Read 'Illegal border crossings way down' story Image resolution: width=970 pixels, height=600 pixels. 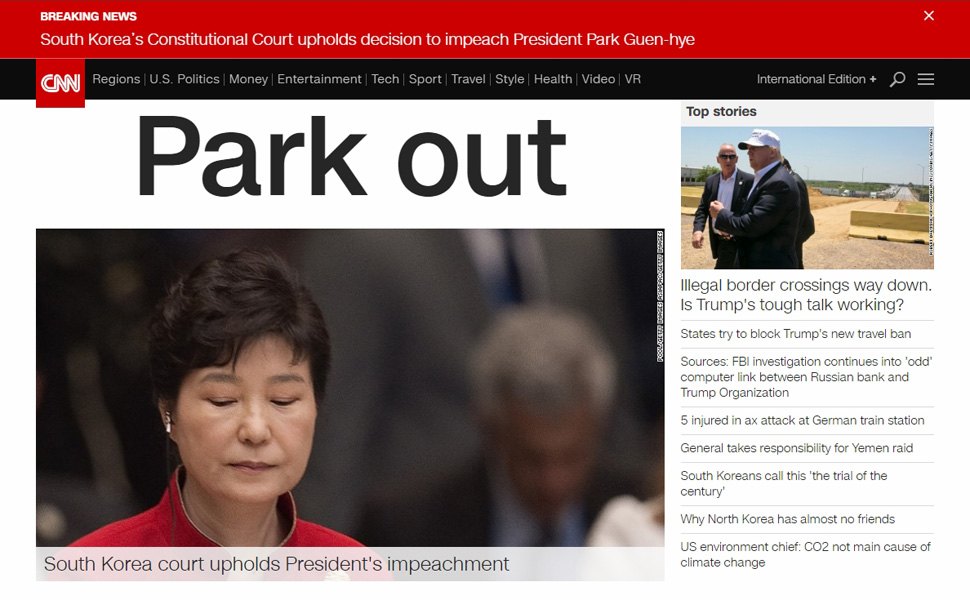[806, 295]
